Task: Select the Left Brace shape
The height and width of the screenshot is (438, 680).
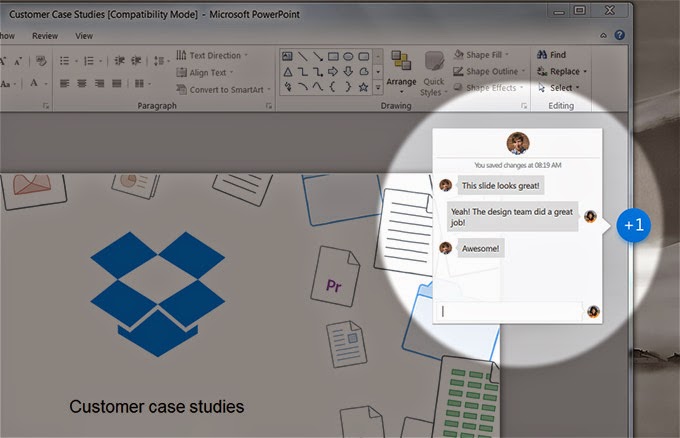Action: point(333,87)
